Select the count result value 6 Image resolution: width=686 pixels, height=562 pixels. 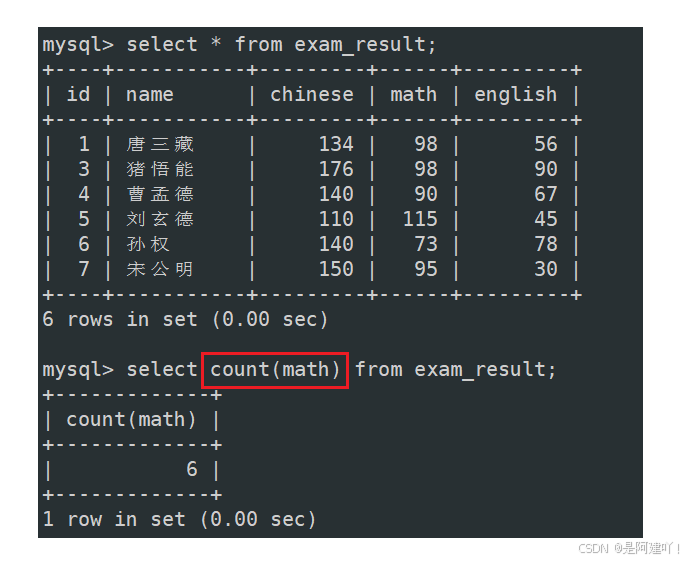[192, 469]
